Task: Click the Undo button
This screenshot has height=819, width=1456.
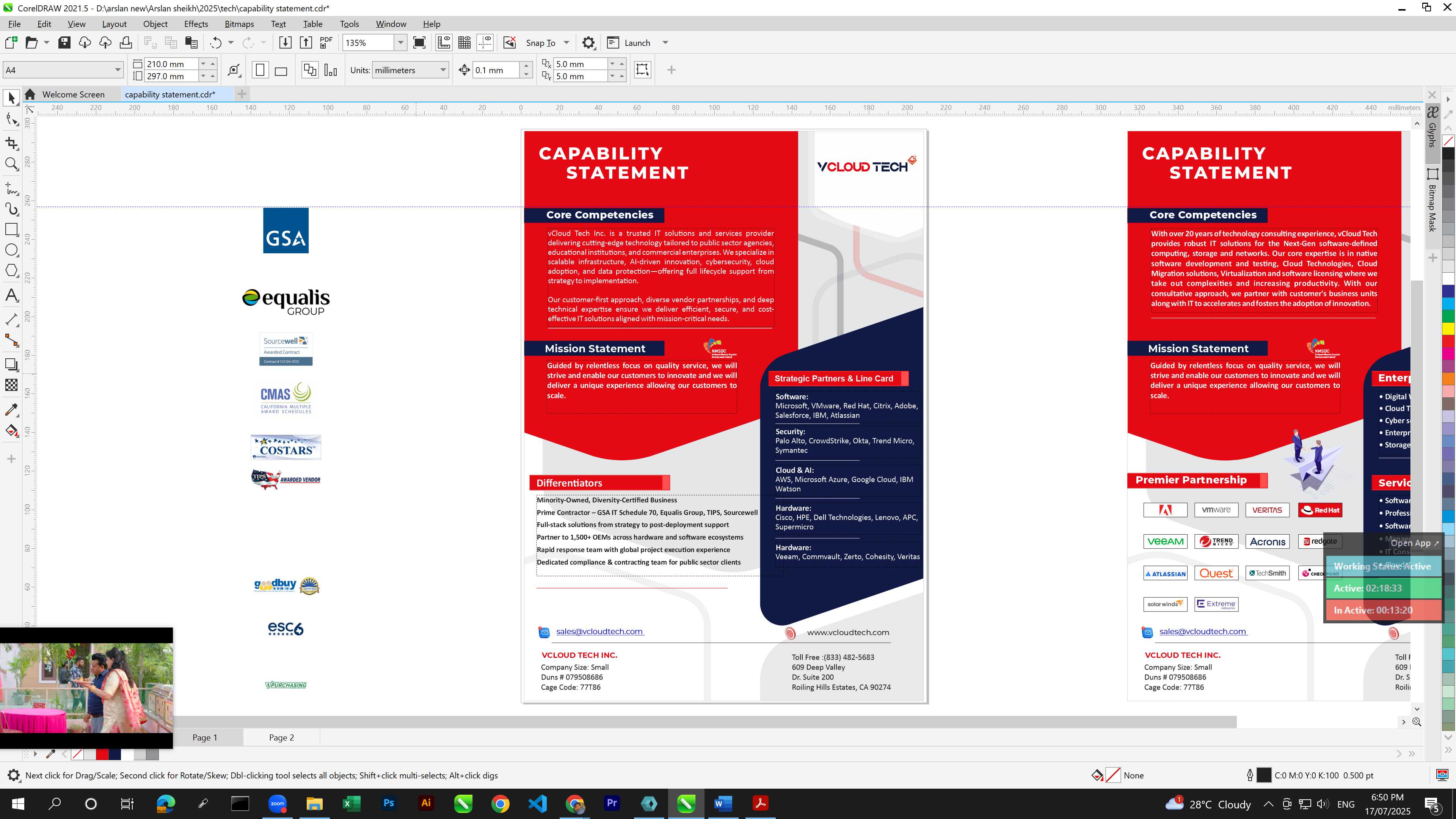Action: [216, 42]
